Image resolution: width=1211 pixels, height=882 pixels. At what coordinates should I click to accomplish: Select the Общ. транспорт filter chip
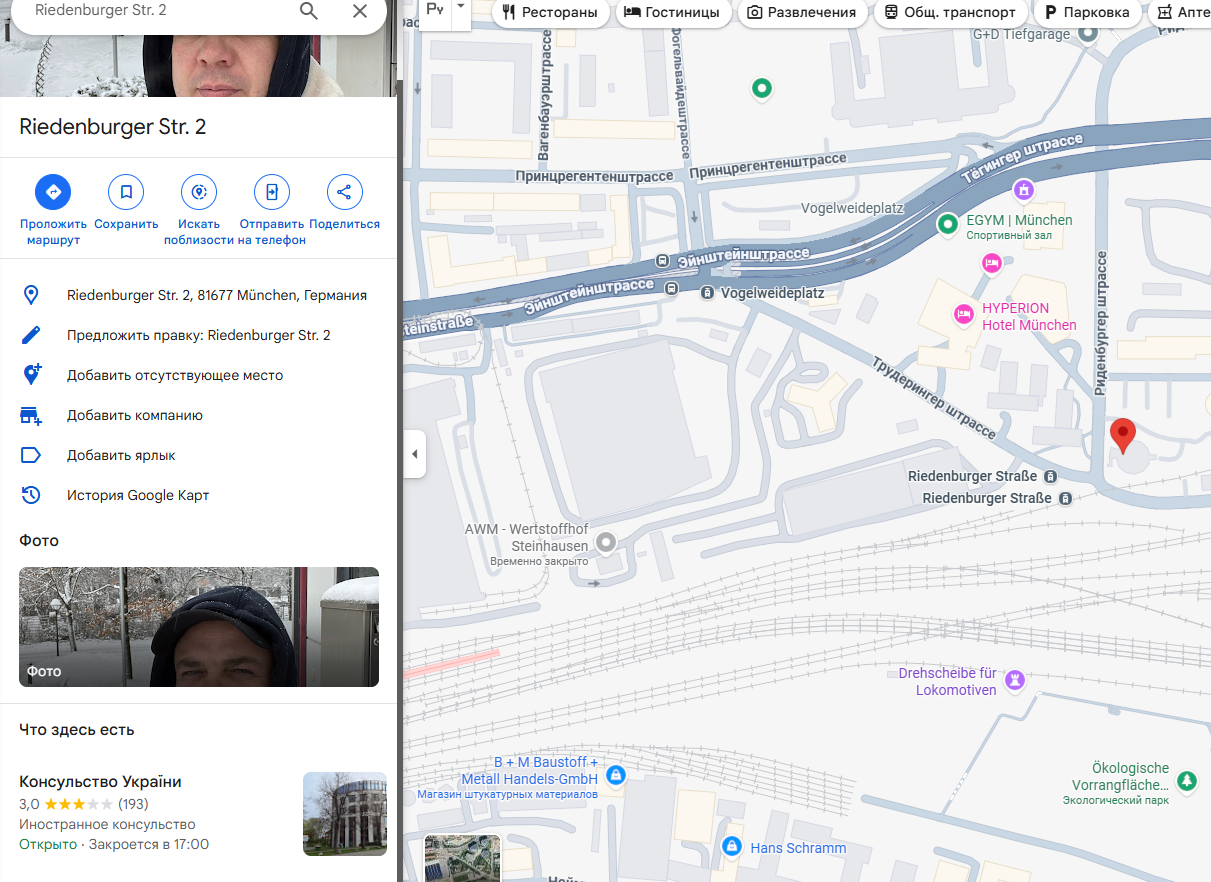pos(950,12)
